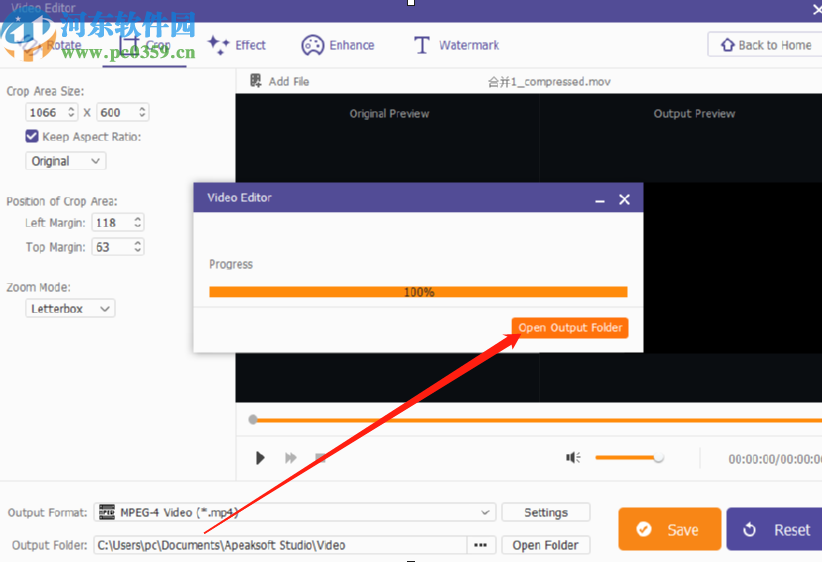
Task: Open the Watermark tab
Action: click(456, 45)
